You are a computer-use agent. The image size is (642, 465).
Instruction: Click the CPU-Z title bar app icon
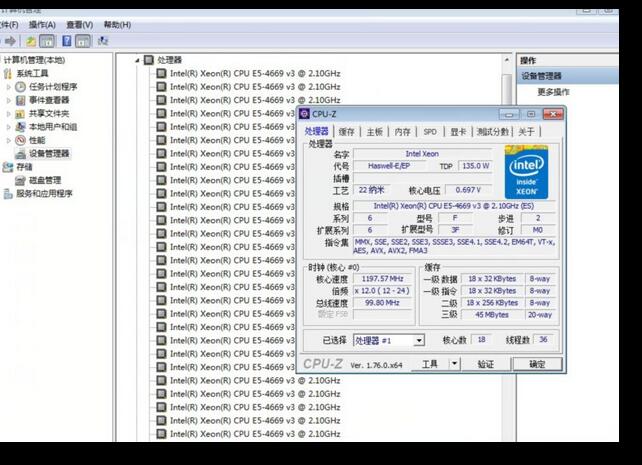[304, 114]
